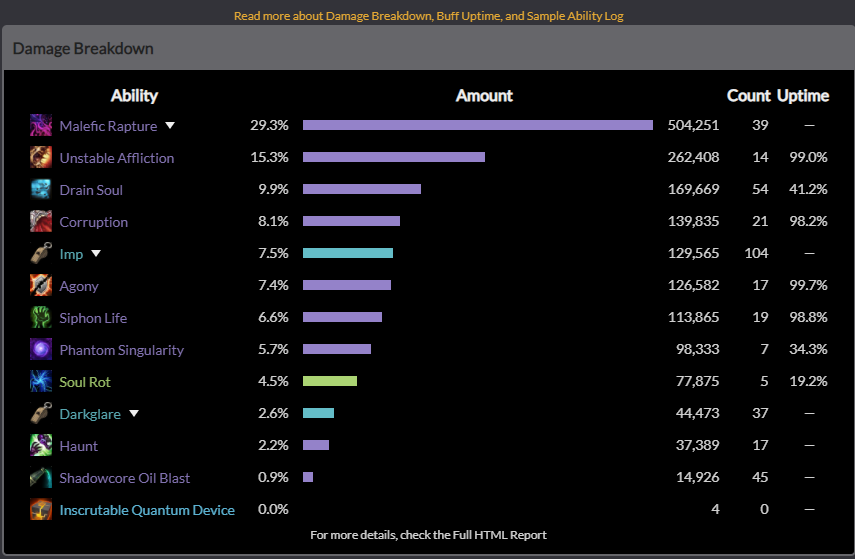Click the Malefic Rapture purple damage bar
The width and height of the screenshot is (855, 559).
click(477, 125)
